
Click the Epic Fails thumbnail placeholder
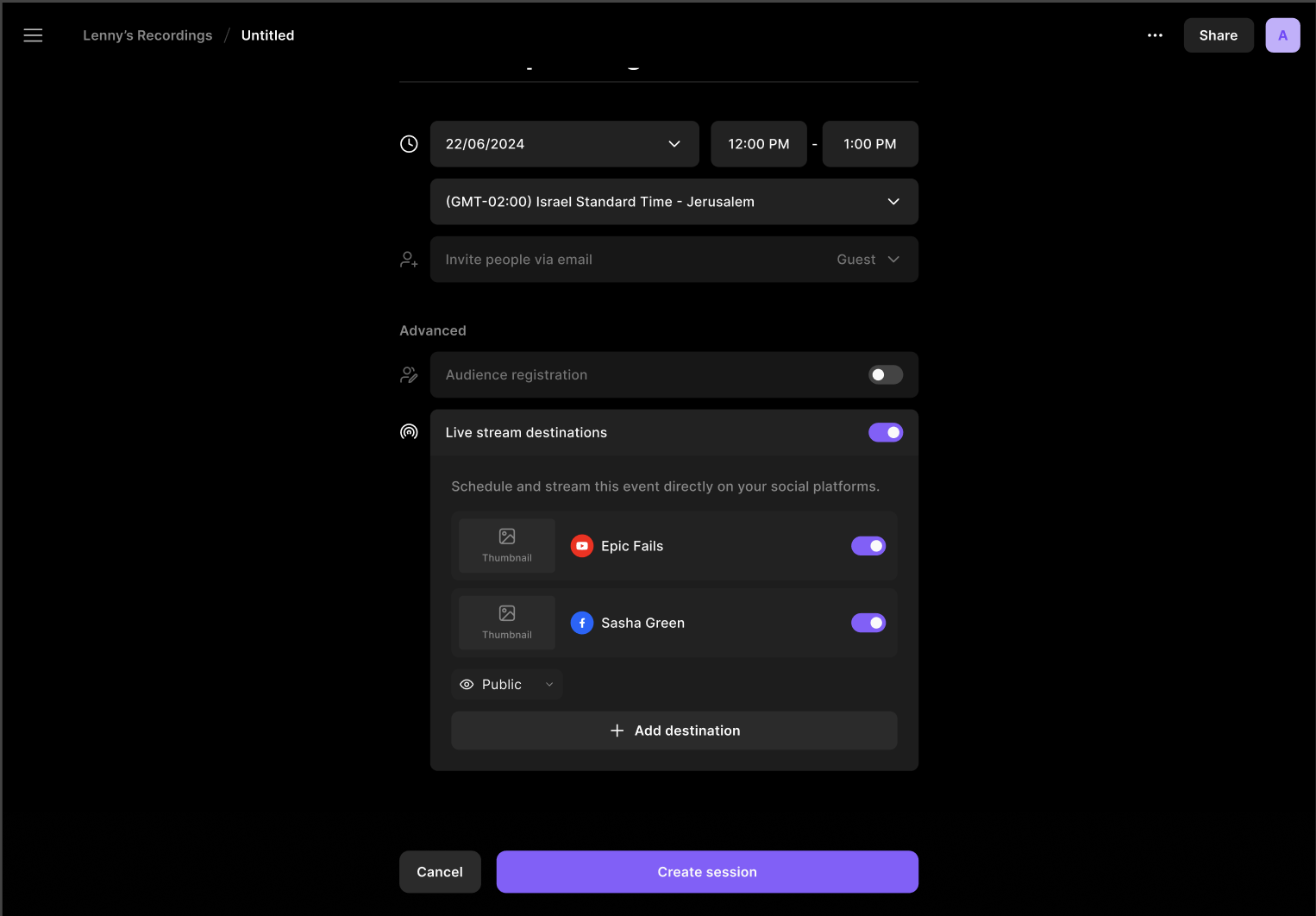(x=507, y=546)
